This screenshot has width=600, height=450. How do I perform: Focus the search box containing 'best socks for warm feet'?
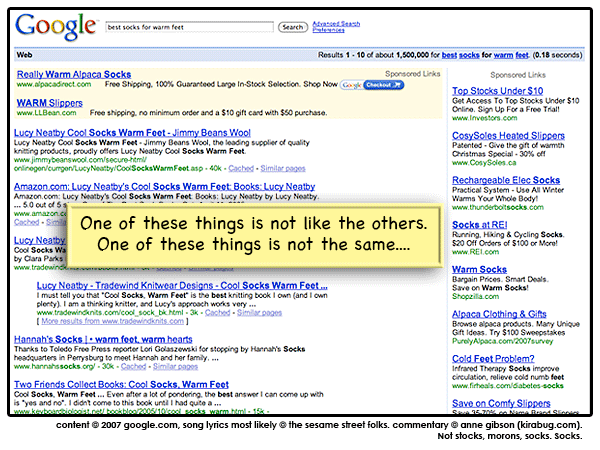189,27
